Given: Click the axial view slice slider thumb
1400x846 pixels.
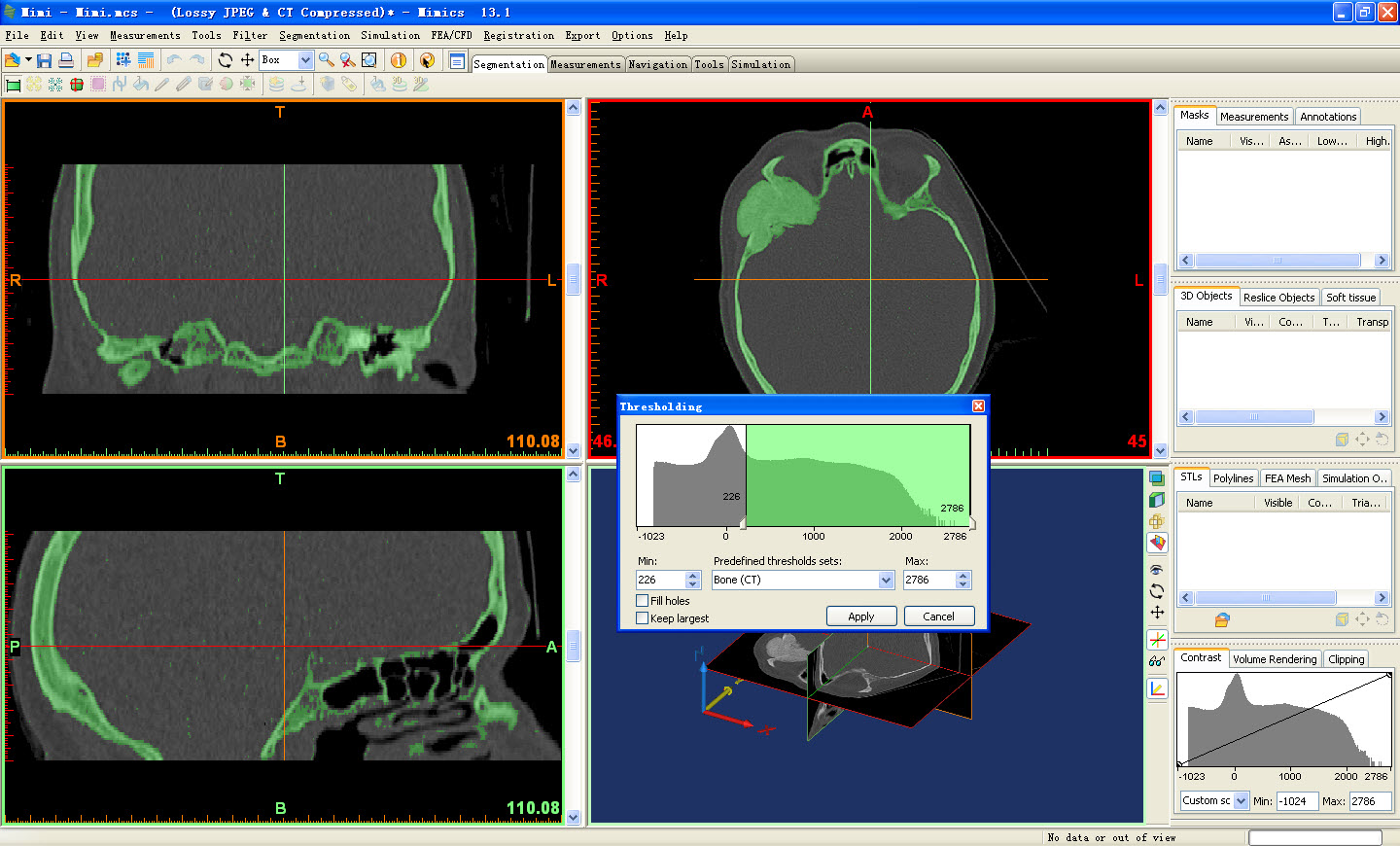Looking at the screenshot, I should tap(1160, 279).
